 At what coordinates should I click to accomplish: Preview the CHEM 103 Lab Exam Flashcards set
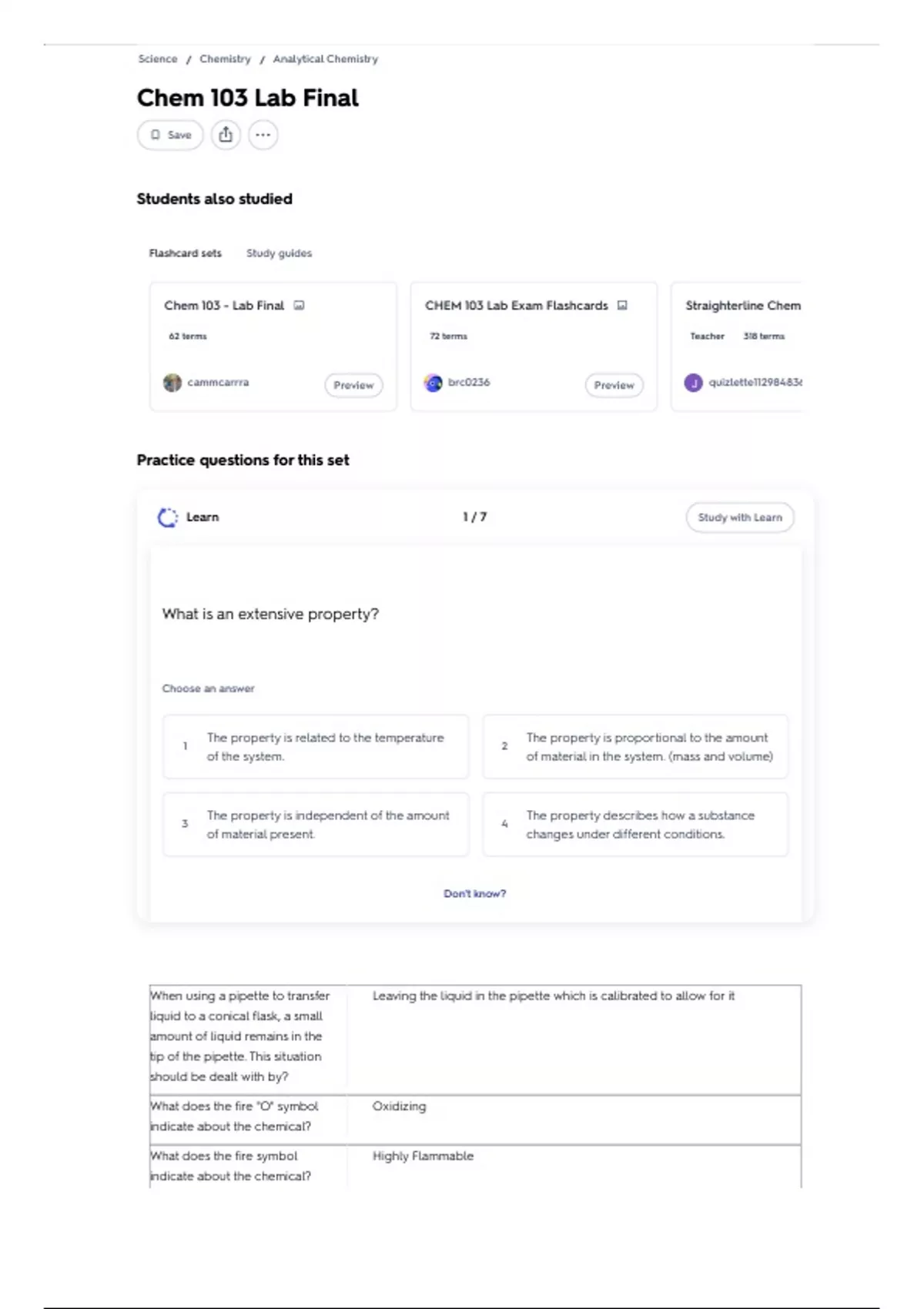[x=614, y=385]
